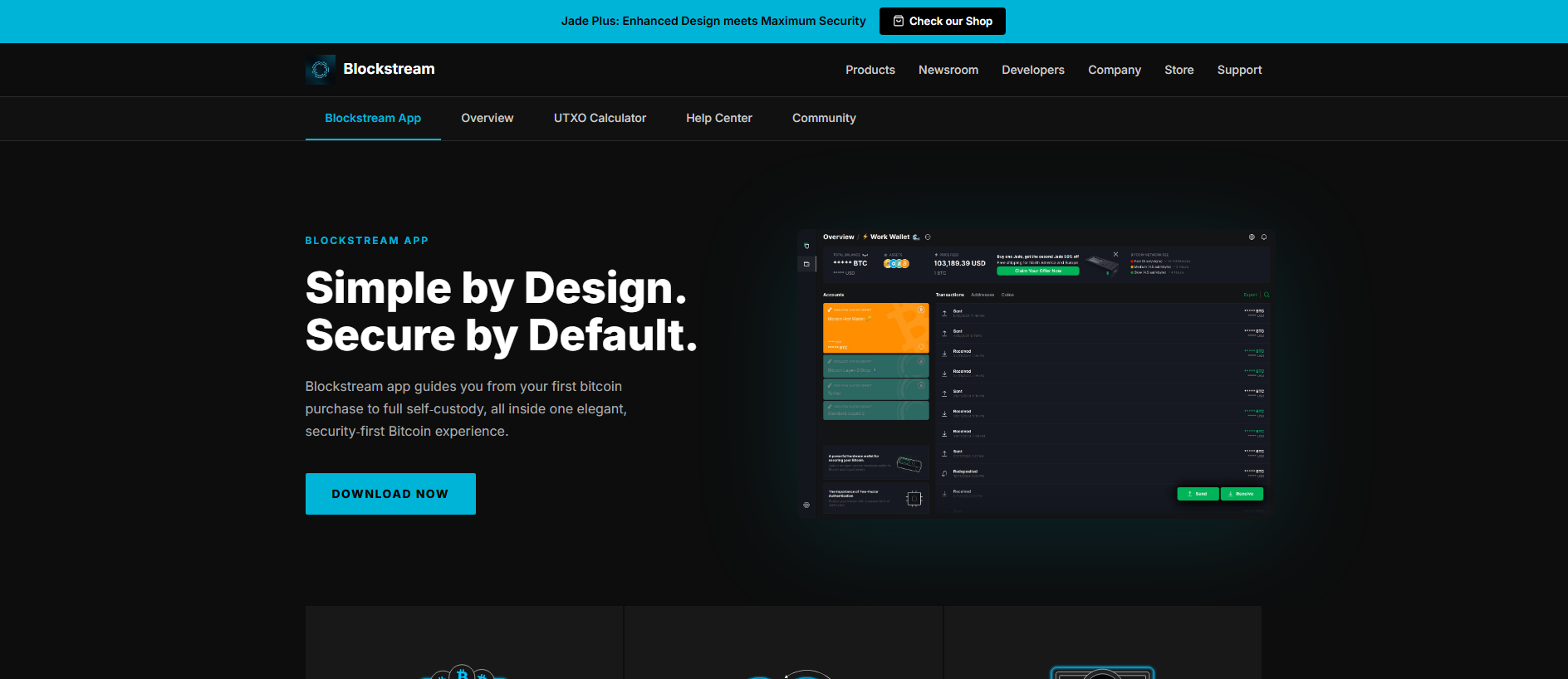Image resolution: width=1568 pixels, height=679 pixels.
Task: Open the UTXO Calculator tab
Action: click(x=600, y=118)
